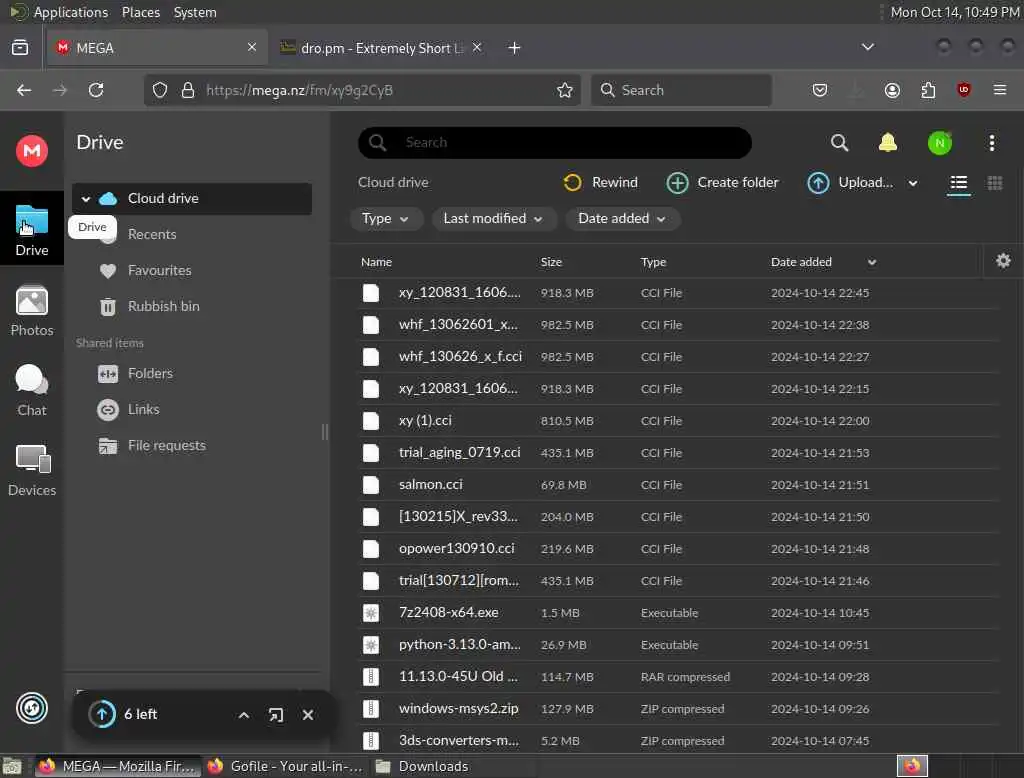Click the 7z2408-x64.exe file icon
The height and width of the screenshot is (778, 1024).
tap(370, 613)
